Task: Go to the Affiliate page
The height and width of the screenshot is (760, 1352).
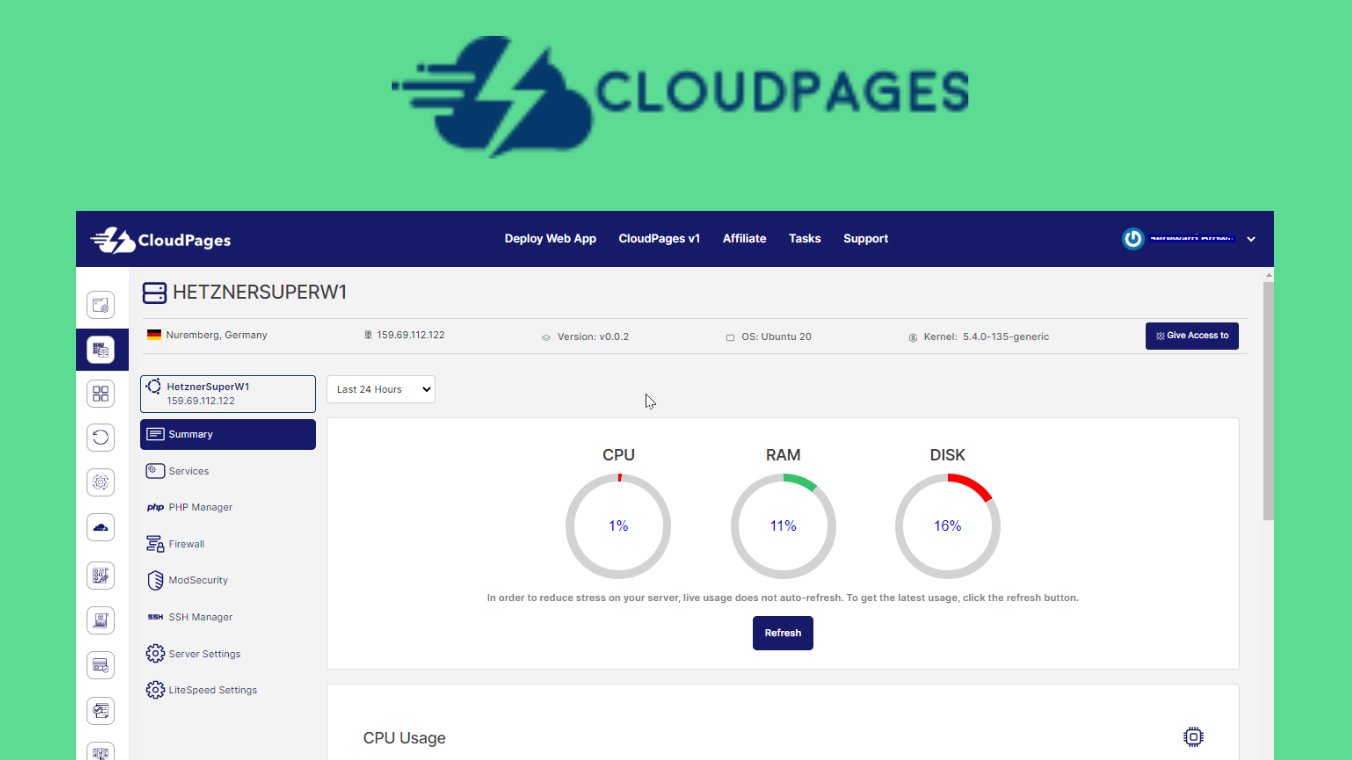Action: [x=745, y=239]
